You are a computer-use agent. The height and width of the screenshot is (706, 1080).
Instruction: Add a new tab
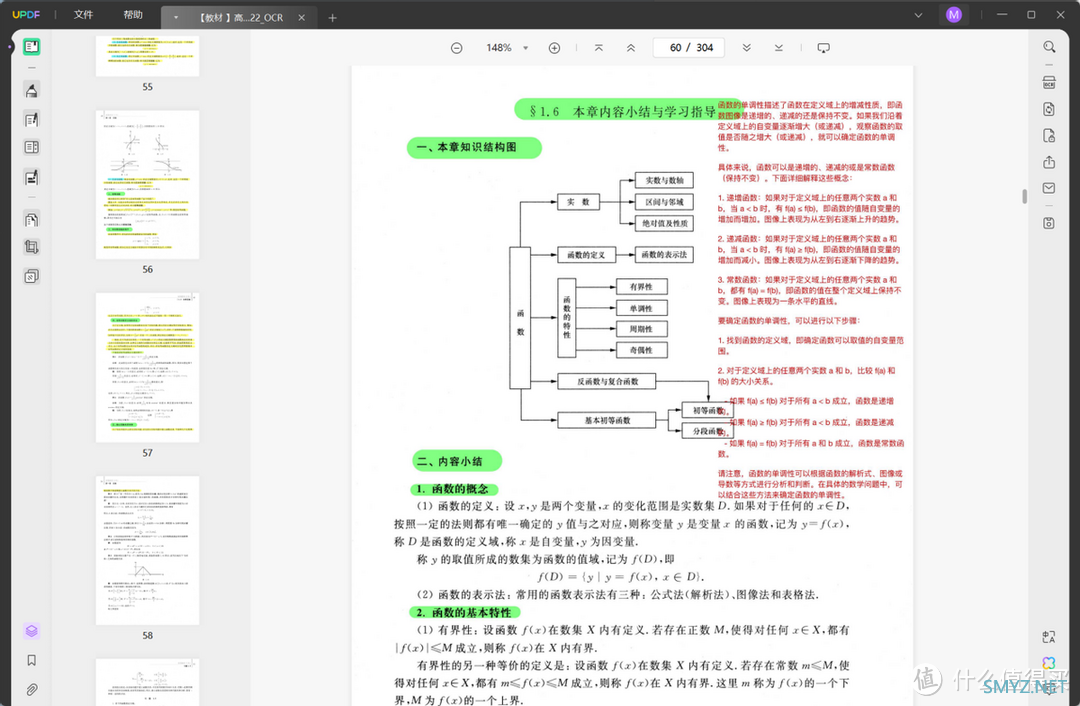[333, 17]
